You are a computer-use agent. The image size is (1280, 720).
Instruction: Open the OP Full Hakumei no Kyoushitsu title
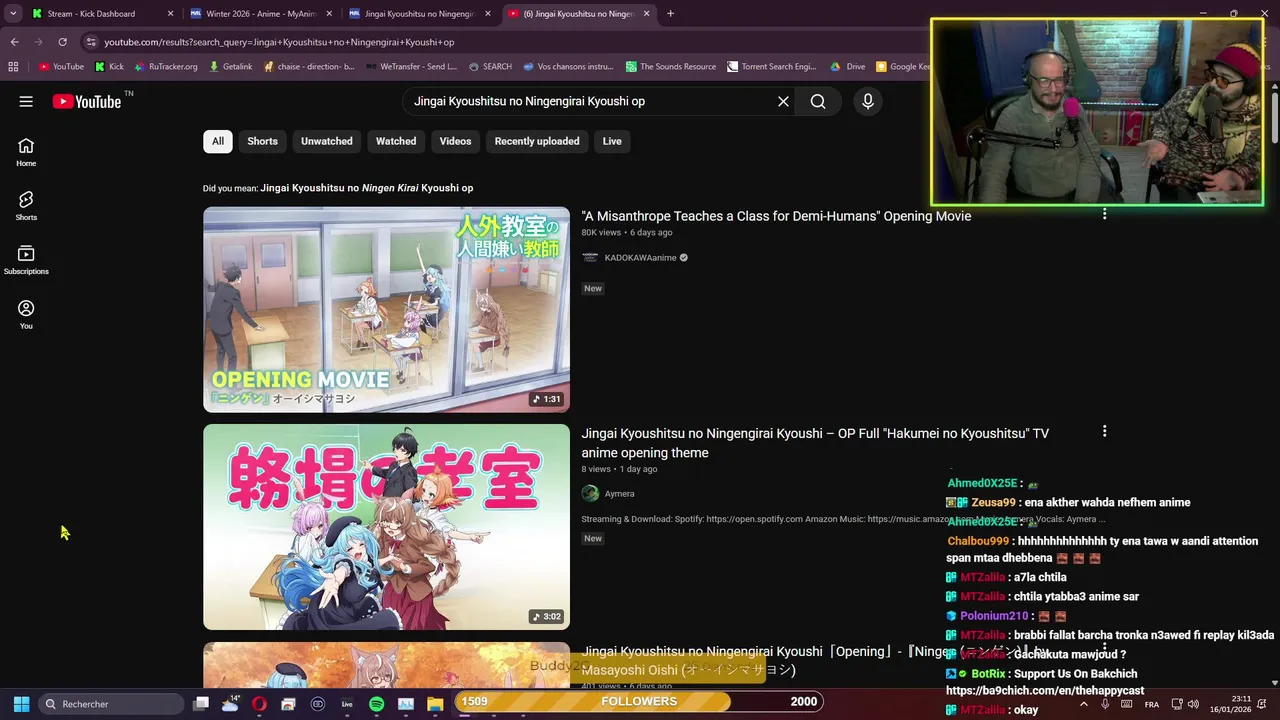(815, 443)
